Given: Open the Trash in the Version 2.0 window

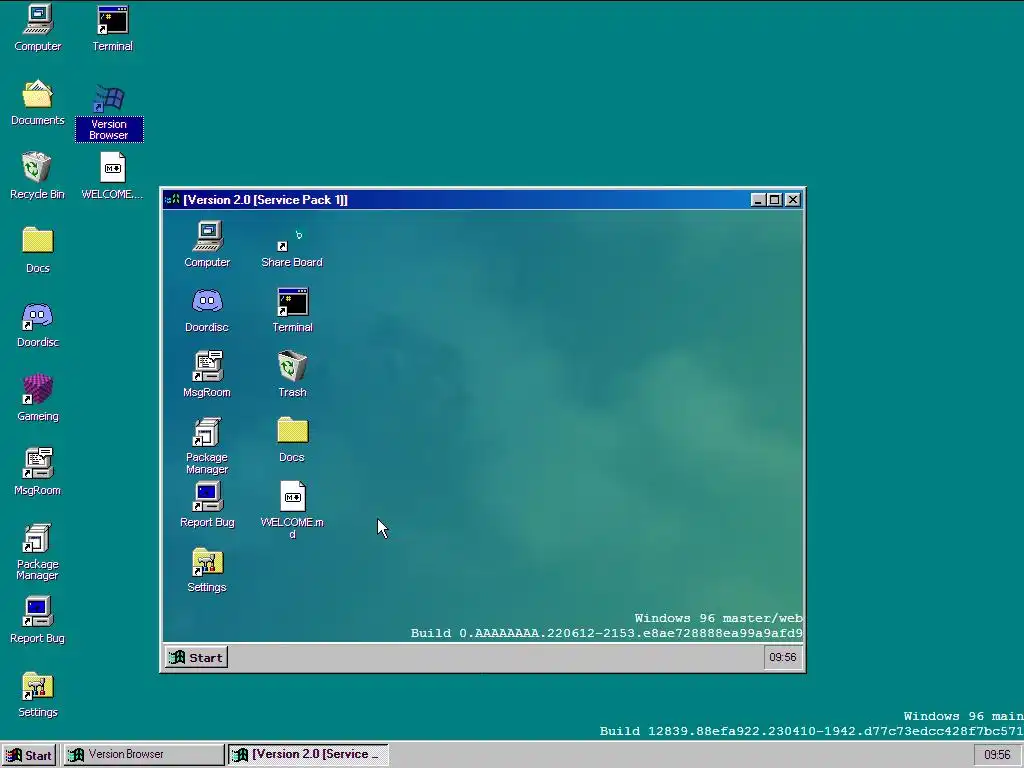Looking at the screenshot, I should coord(292,374).
